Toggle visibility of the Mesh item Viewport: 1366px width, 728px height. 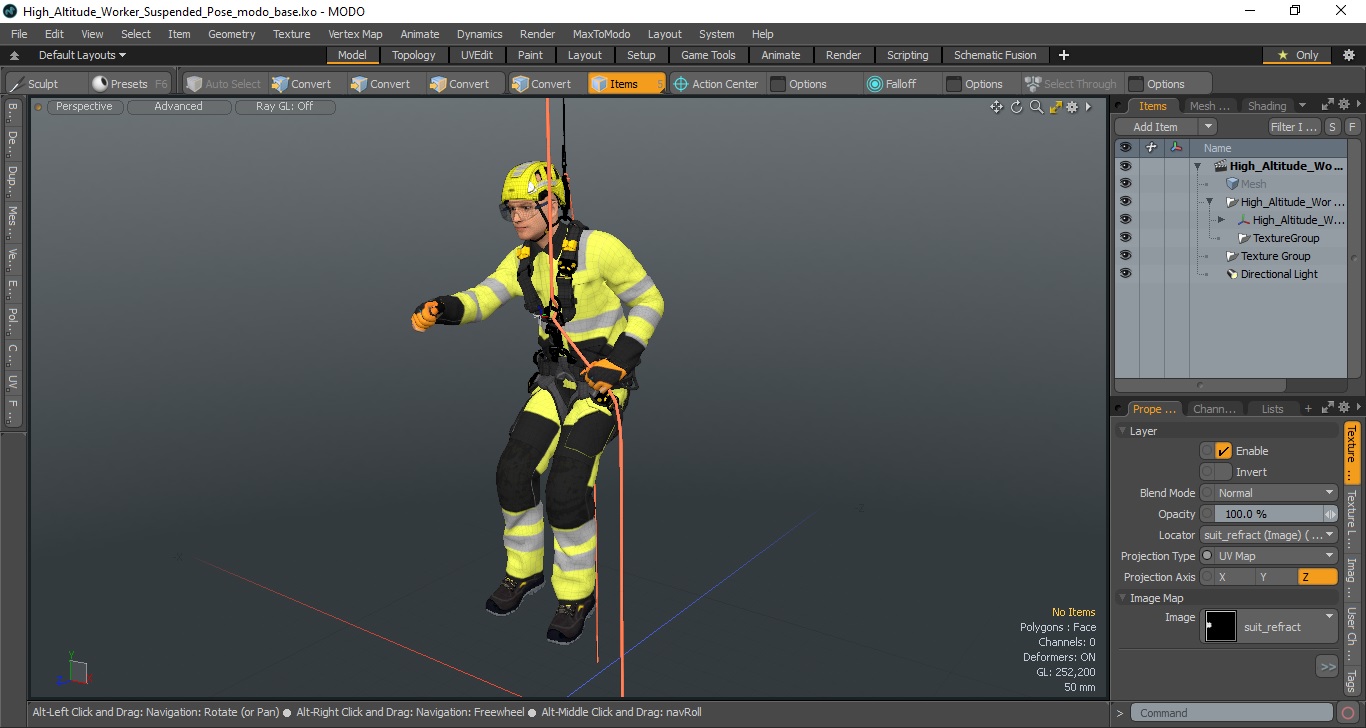click(x=1126, y=183)
